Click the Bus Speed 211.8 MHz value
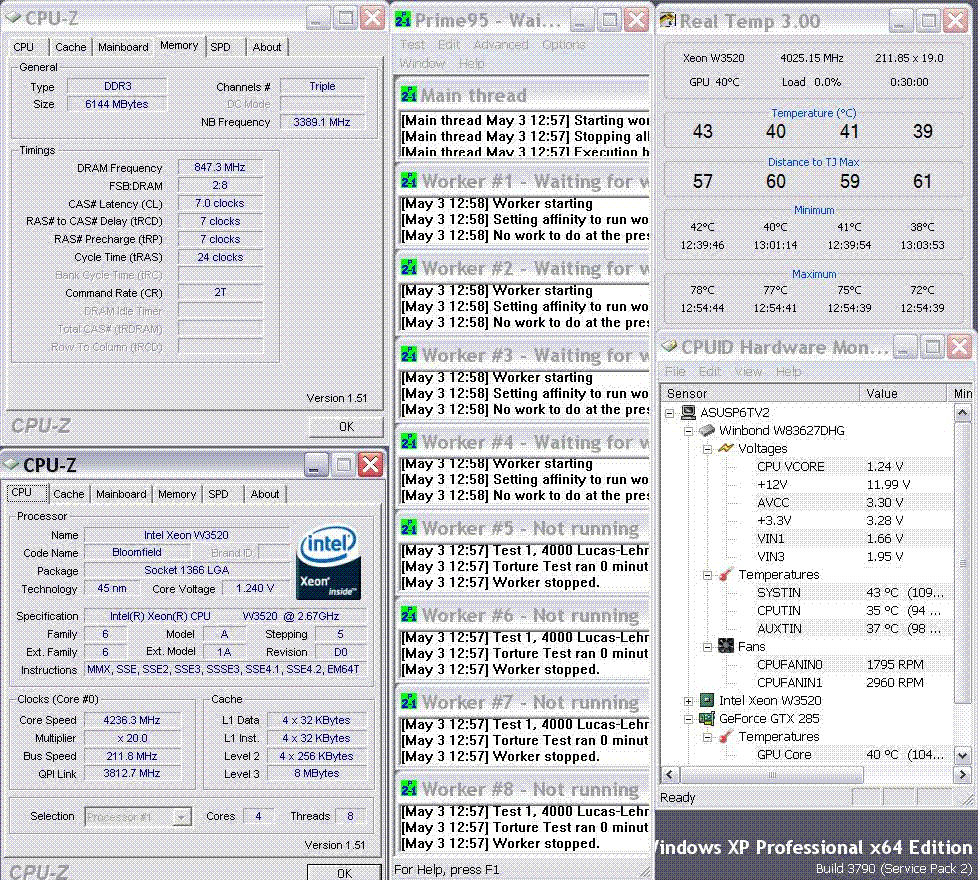The image size is (978, 881). [x=132, y=756]
